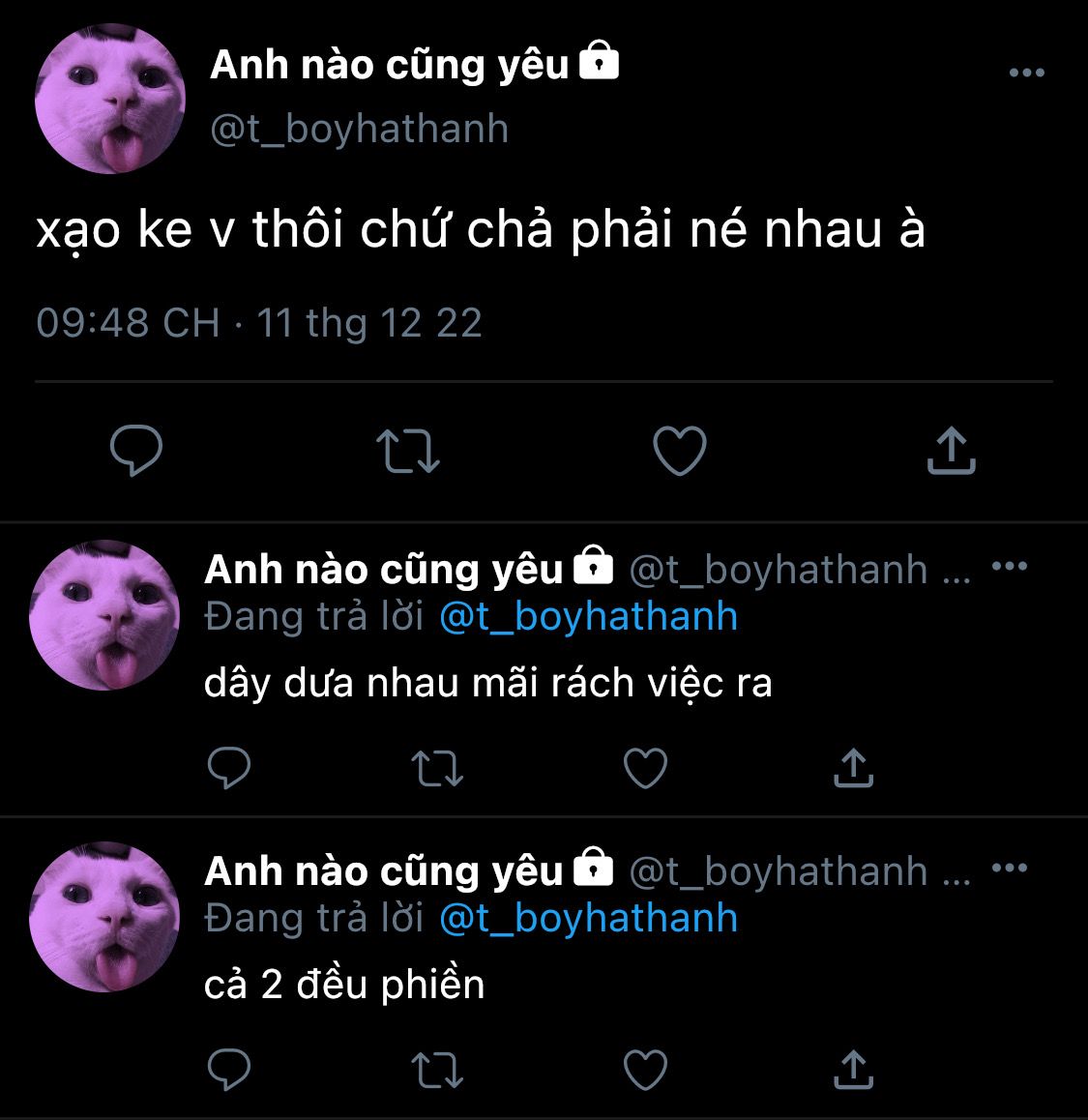Screen dimensions: 1088x1120
Task: Share the "dây dưa nhau" reply
Action: 853,767
